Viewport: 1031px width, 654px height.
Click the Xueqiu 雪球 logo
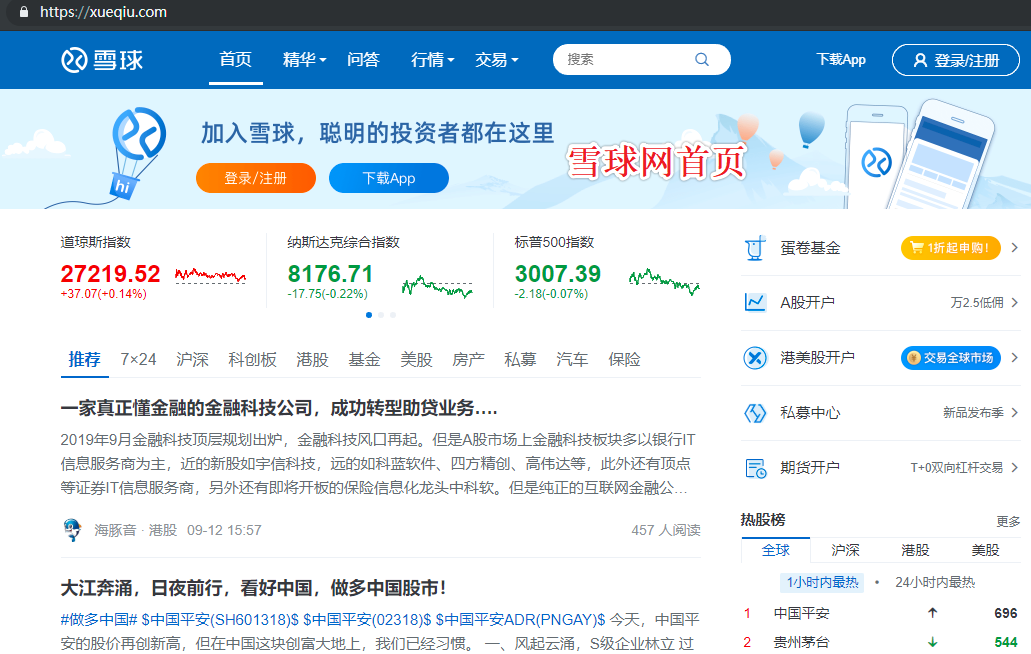pyautogui.click(x=102, y=60)
